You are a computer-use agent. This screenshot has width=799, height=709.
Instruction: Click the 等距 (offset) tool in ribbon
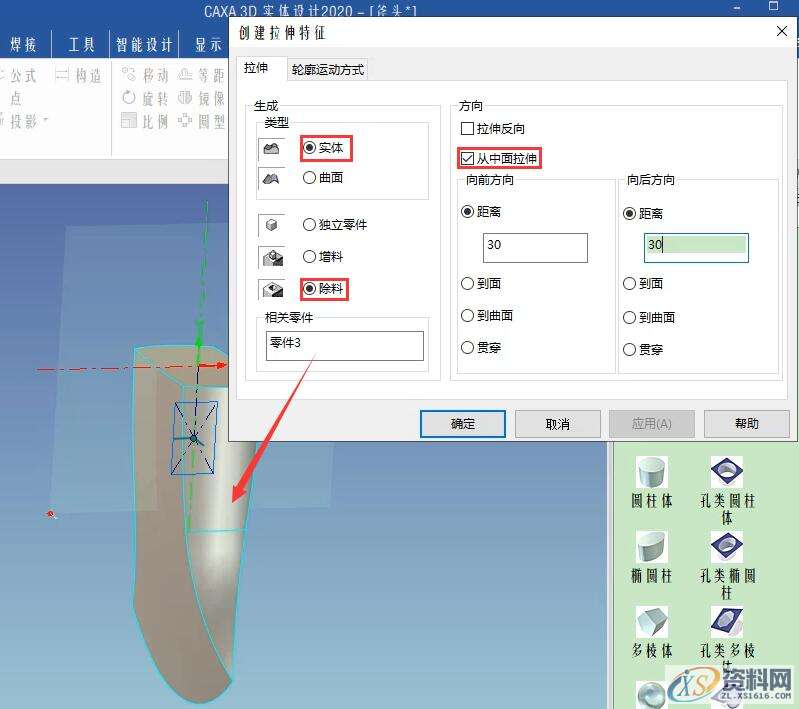[x=201, y=75]
